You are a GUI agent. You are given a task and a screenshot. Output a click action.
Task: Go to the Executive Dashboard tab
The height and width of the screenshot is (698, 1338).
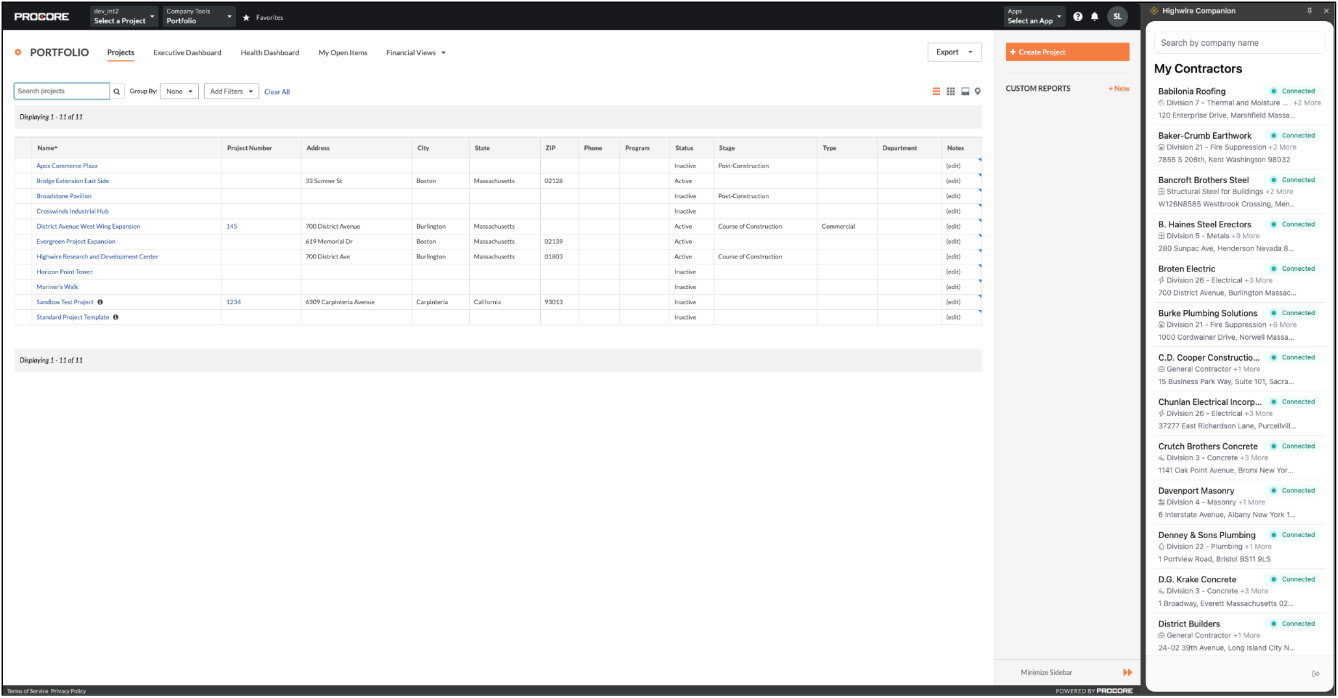pyautogui.click(x=187, y=52)
